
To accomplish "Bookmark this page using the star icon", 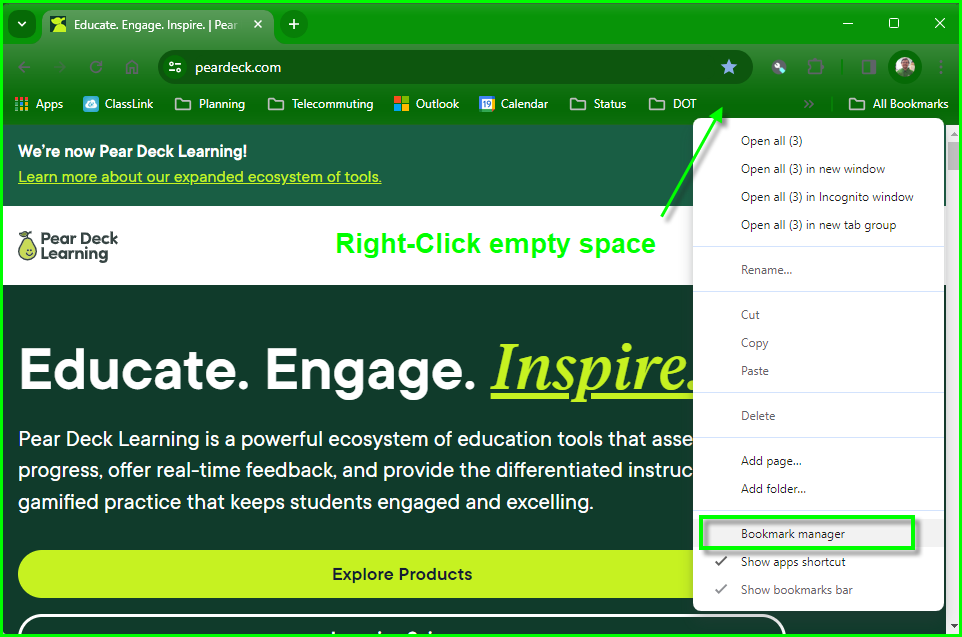I will coord(729,67).
